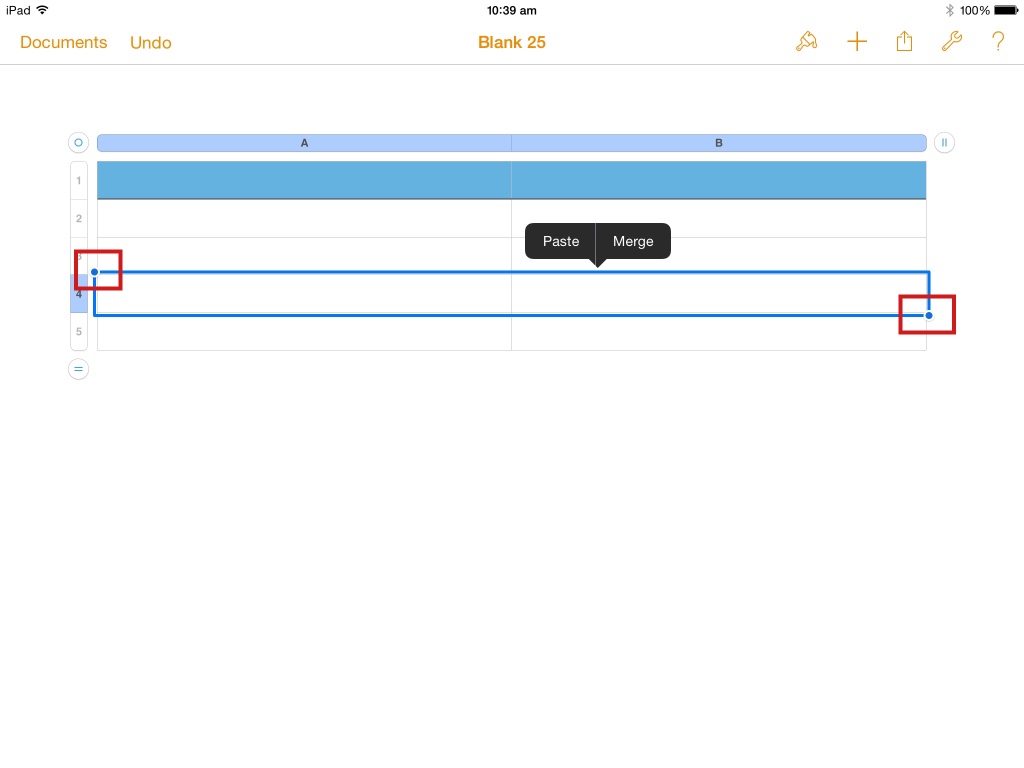The width and height of the screenshot is (1024, 768).
Task: Go back to Documents
Action: 63,42
